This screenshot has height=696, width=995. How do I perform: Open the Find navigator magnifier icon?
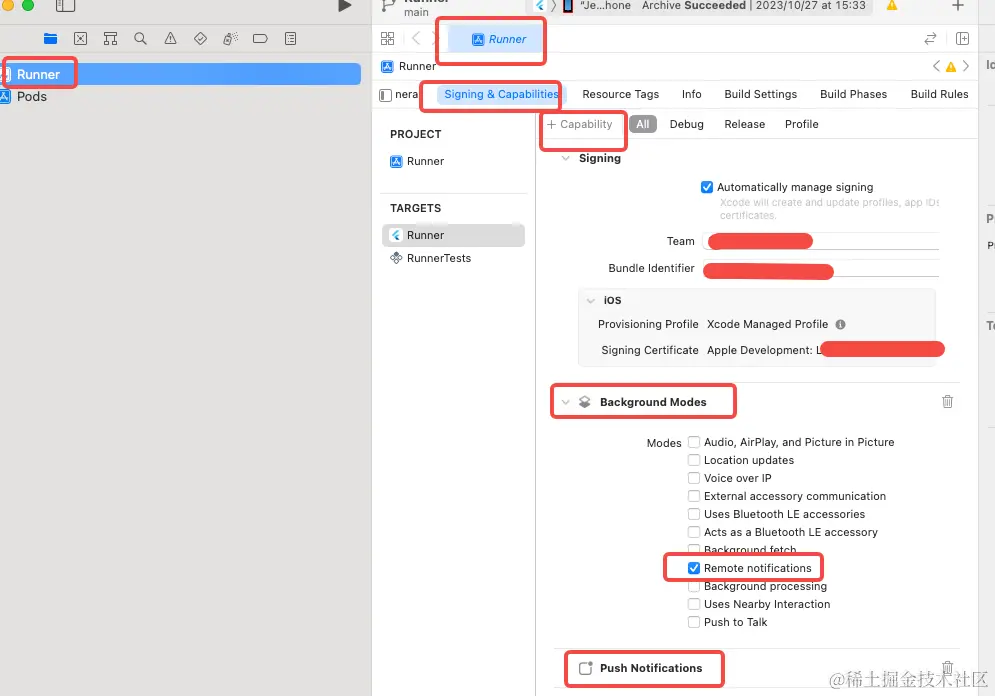tap(140, 39)
